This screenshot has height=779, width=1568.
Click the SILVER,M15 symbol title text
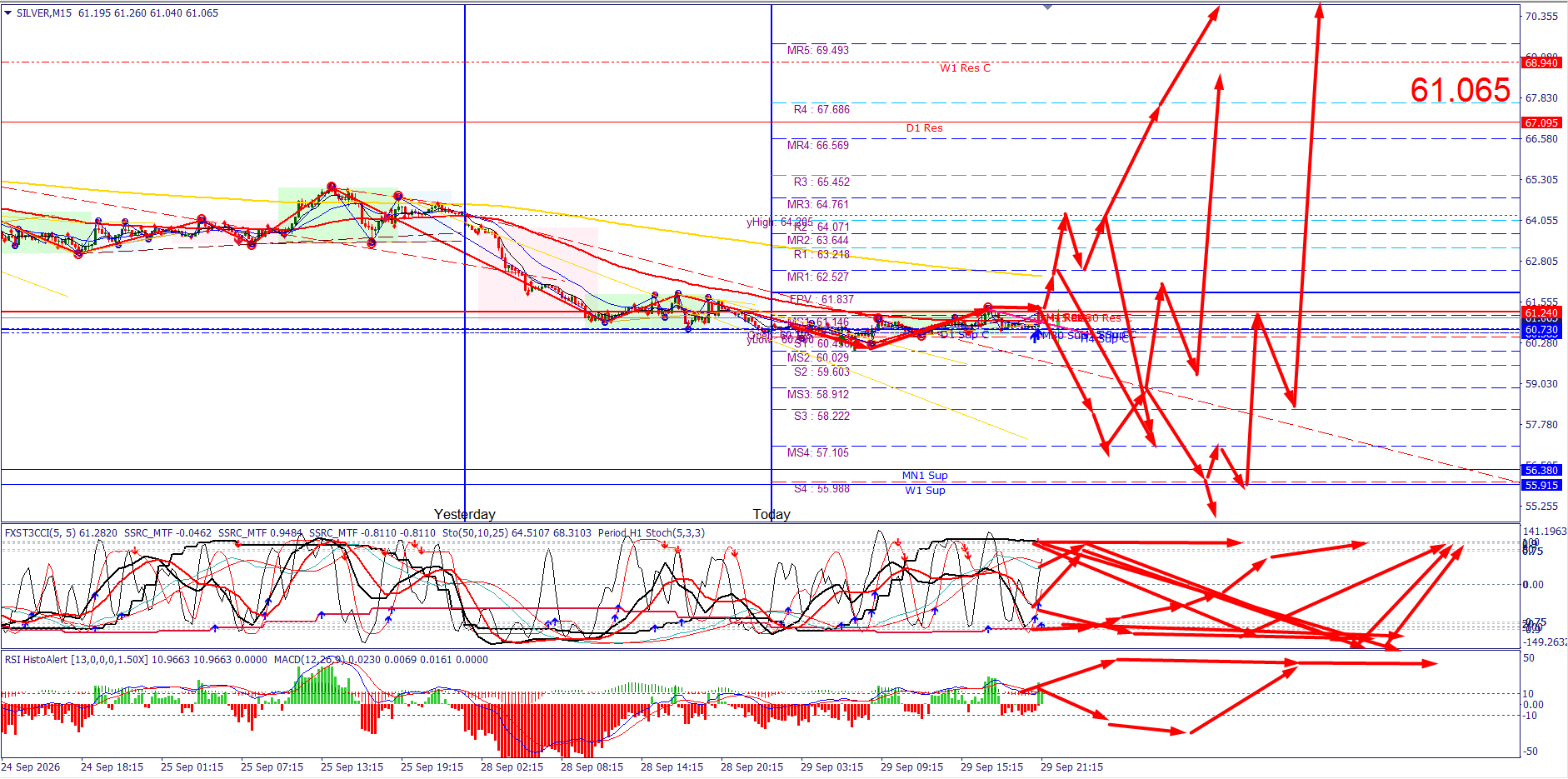point(44,13)
